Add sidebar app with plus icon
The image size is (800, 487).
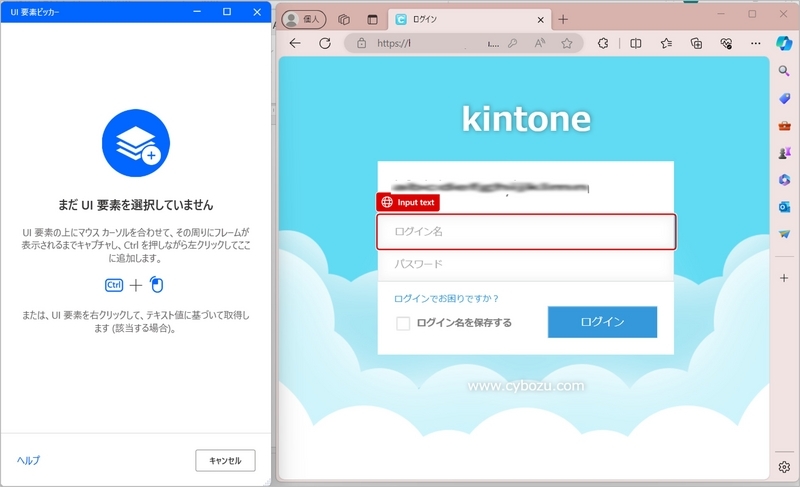(784, 278)
